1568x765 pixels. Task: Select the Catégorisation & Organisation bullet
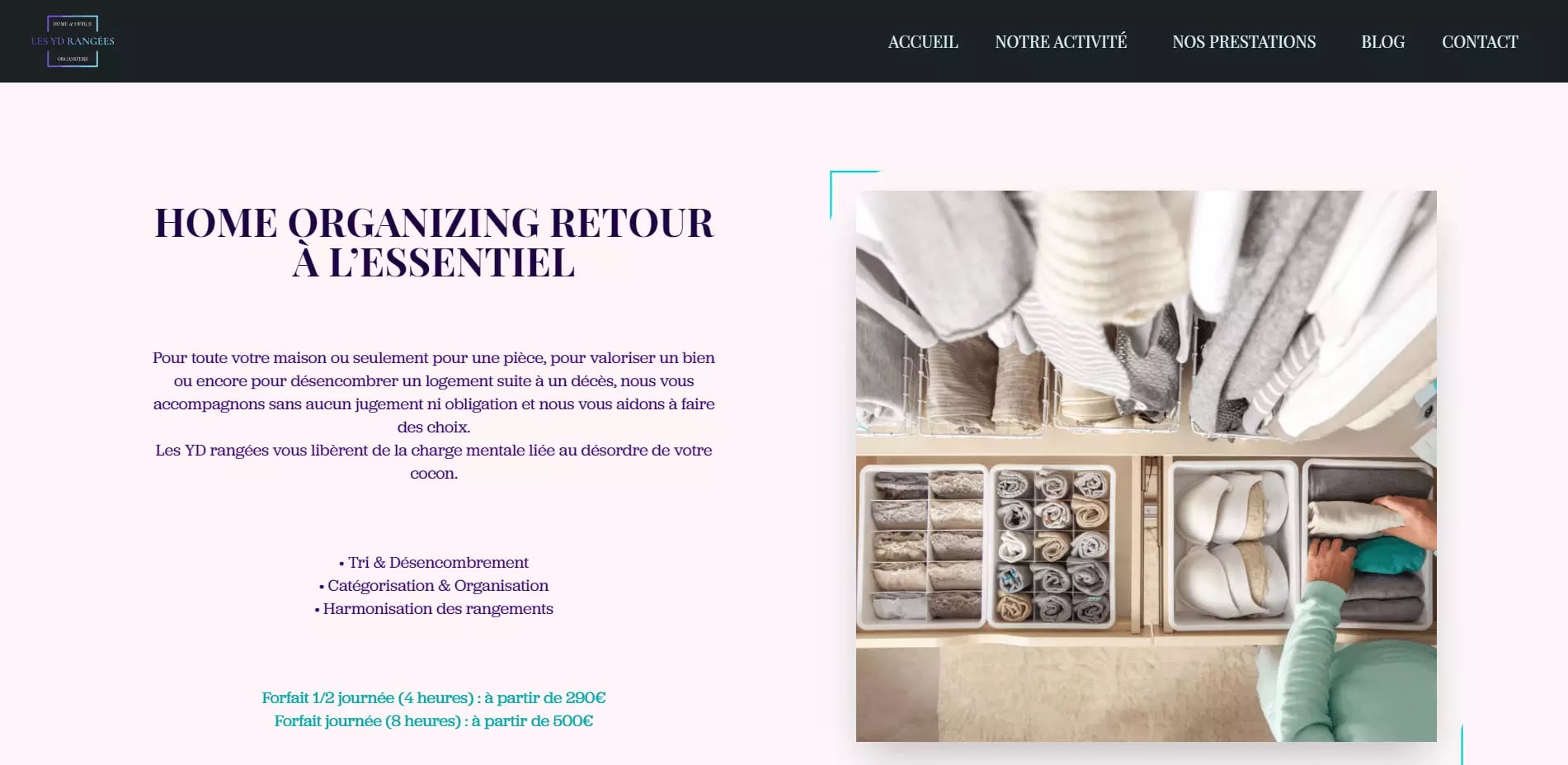[x=434, y=586]
